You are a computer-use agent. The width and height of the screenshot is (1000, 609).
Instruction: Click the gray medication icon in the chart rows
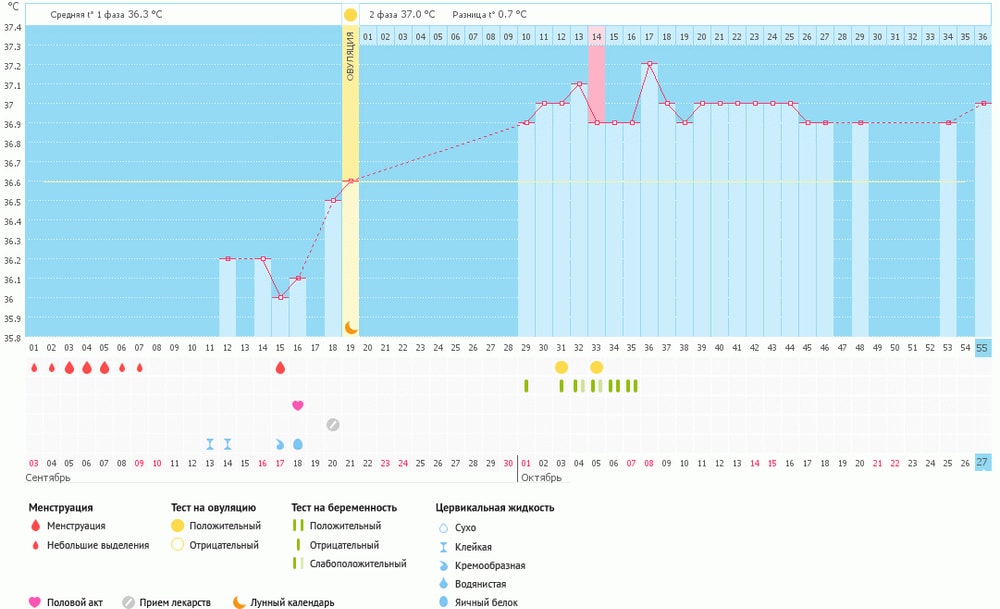(333, 424)
